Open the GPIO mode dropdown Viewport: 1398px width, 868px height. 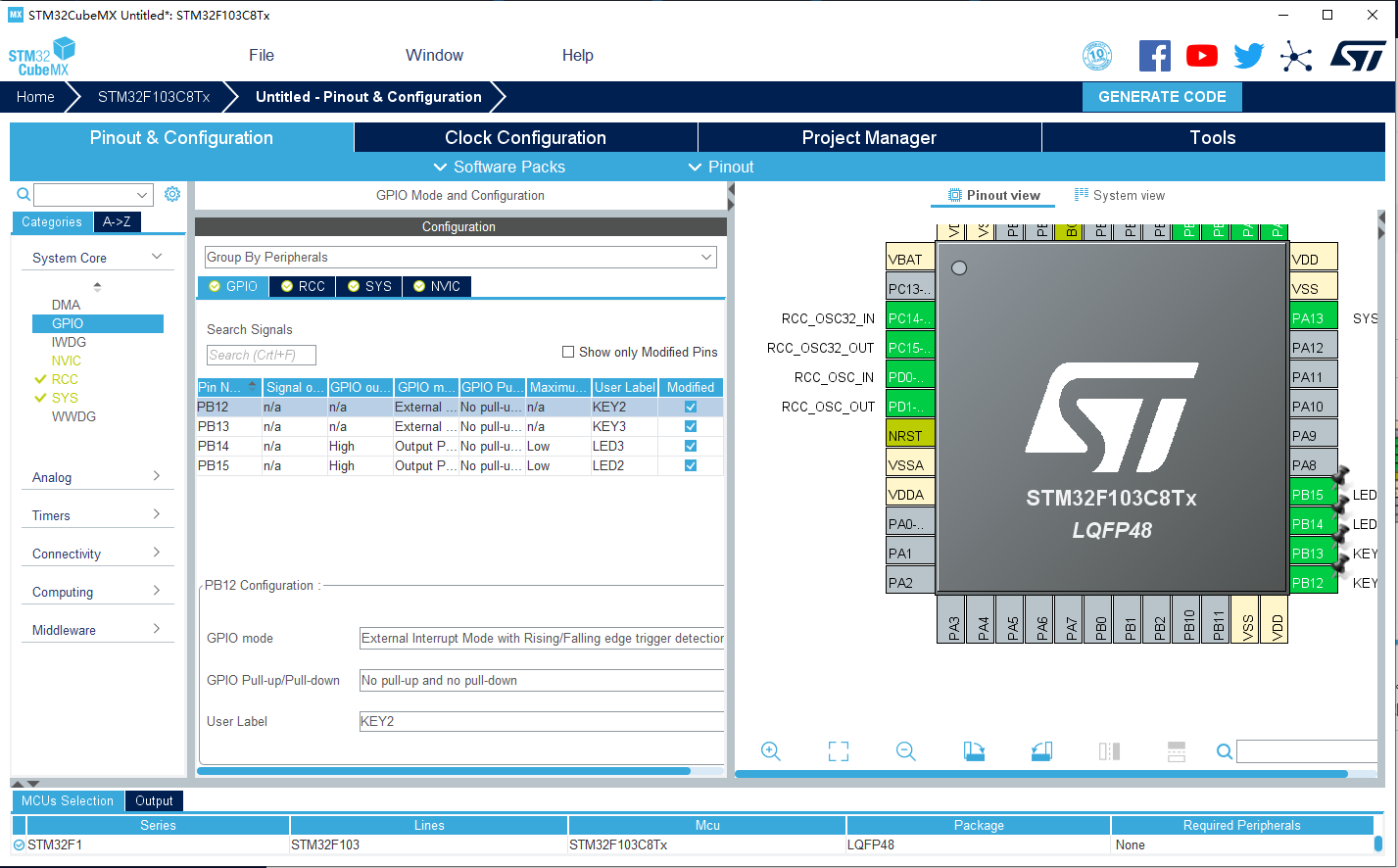coord(542,638)
